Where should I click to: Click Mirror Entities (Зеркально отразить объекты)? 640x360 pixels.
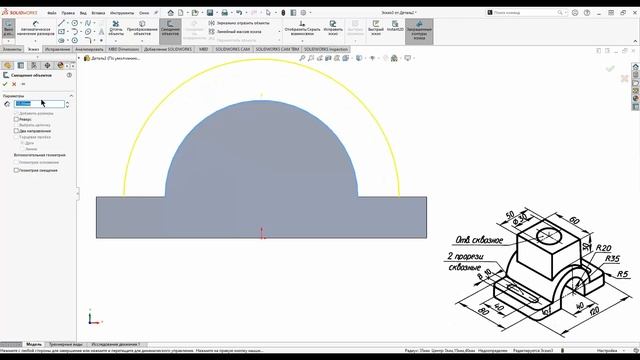pos(239,23)
